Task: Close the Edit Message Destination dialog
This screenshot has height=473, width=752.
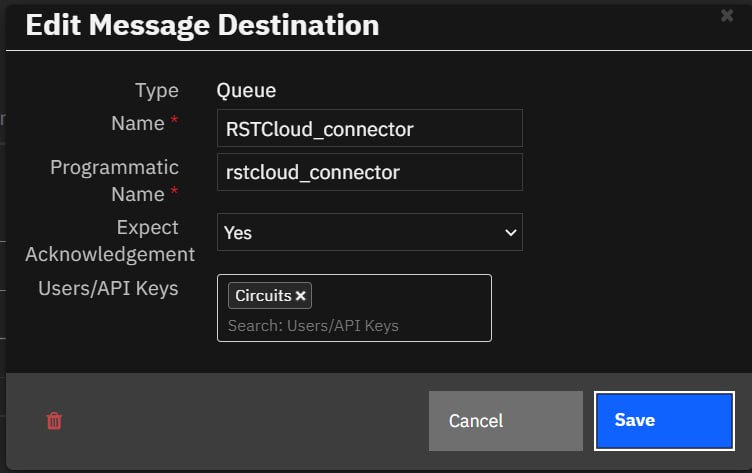Action: pos(727,15)
